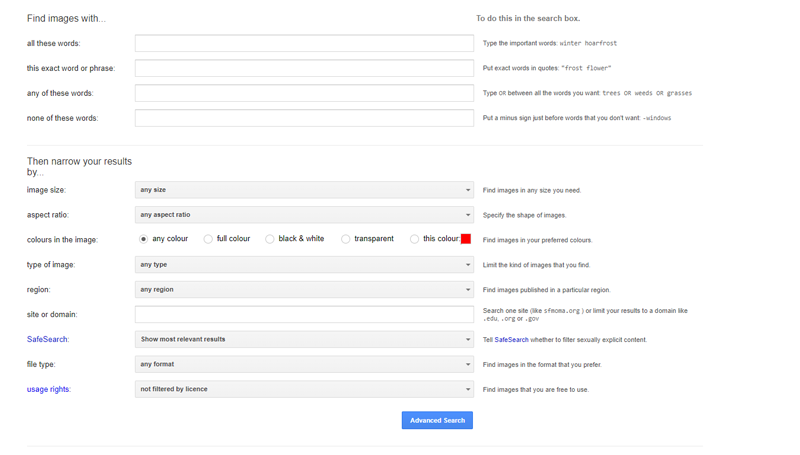Open the type of image dropdown
This screenshot has width=800, height=455.
click(x=304, y=265)
